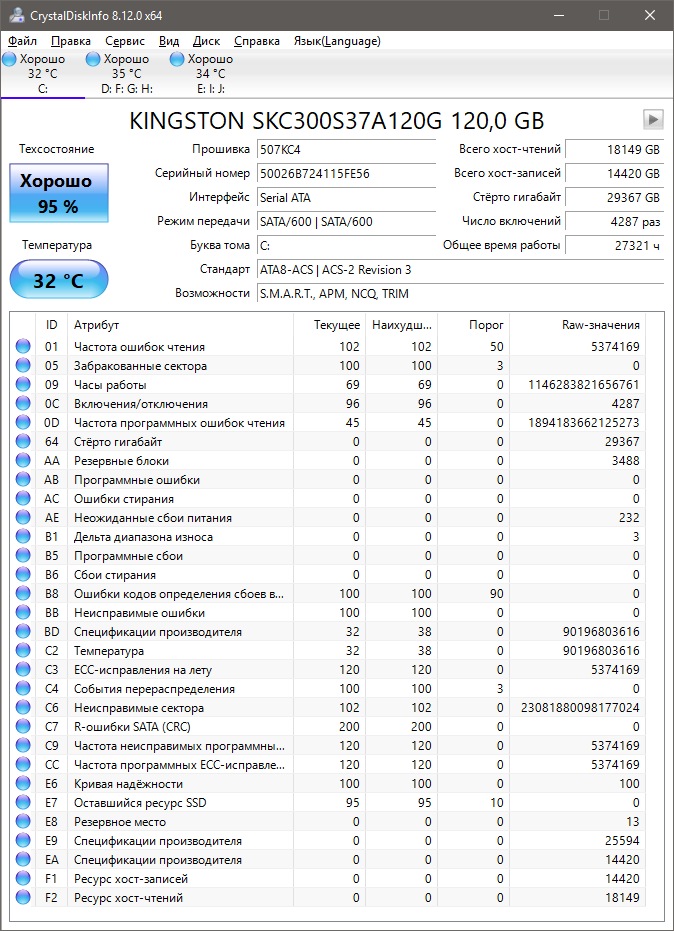Click the next disk arrow button
This screenshot has width=674, height=931.
click(653, 119)
